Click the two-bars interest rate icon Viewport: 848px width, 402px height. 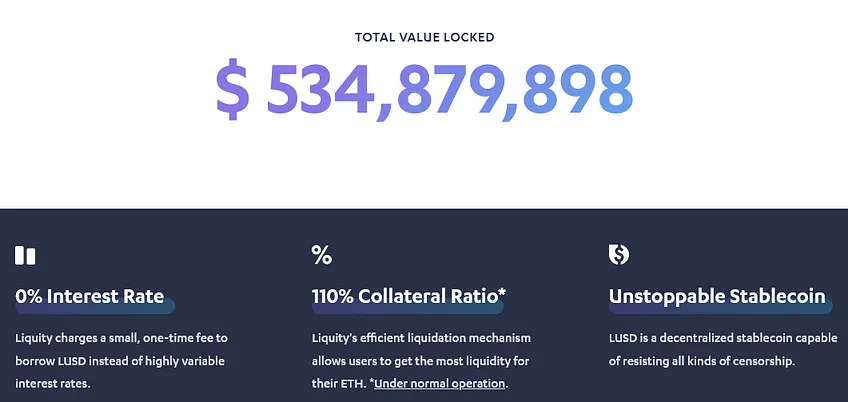click(x=25, y=255)
